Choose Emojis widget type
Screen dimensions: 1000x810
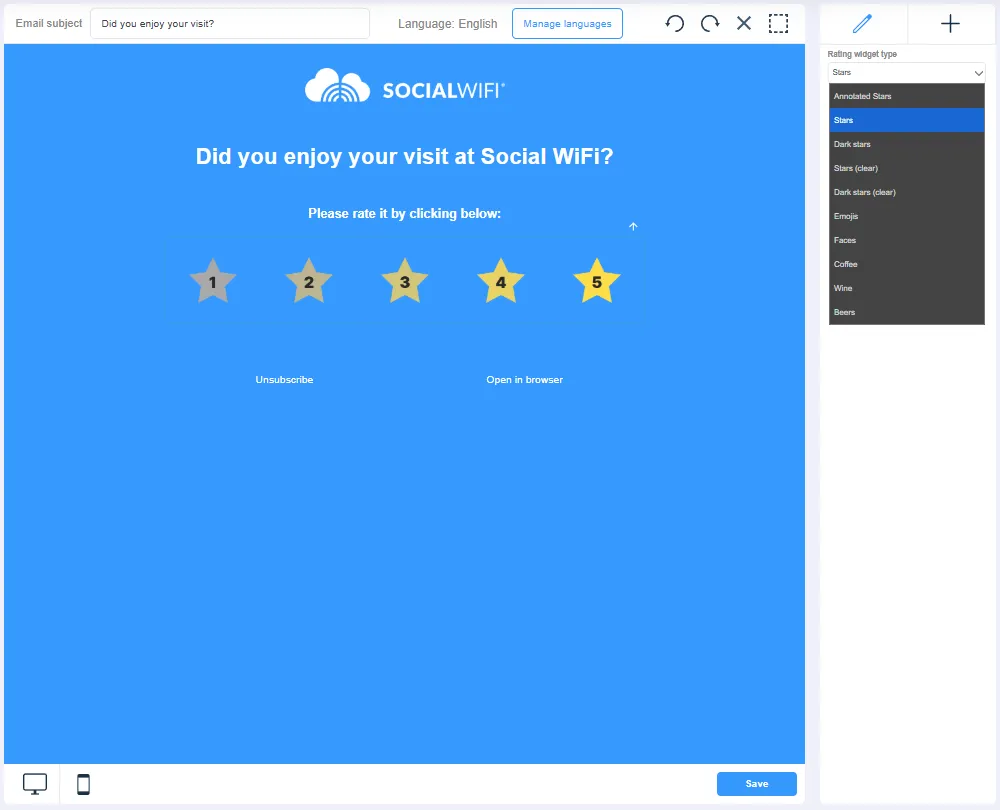(x=906, y=216)
